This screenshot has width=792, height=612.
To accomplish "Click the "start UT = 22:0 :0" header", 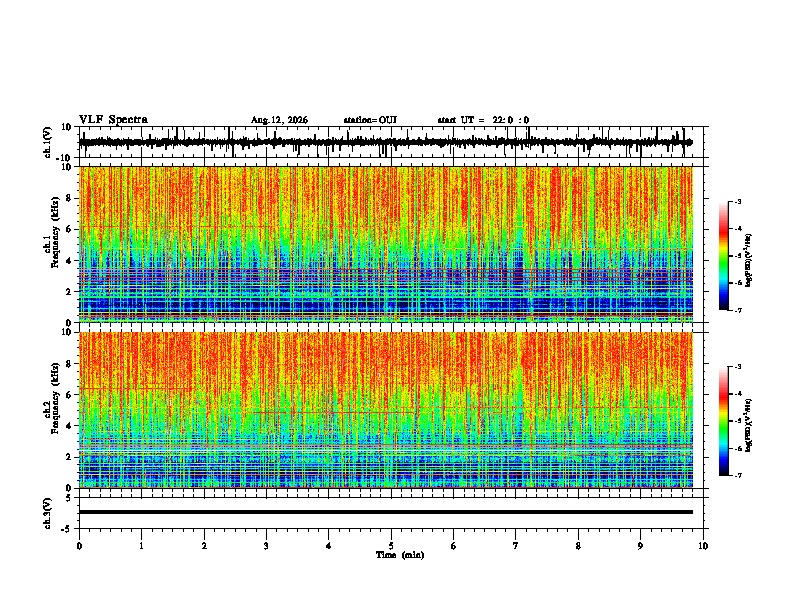I will (x=483, y=120).
